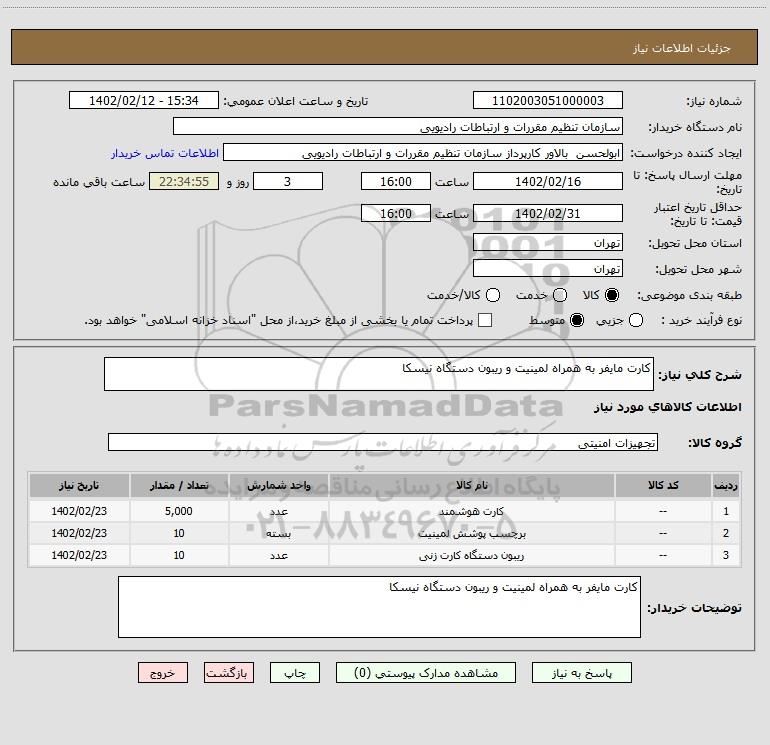This screenshot has width=770, height=745.
Task: Click the پاسخ به نیاز button
Action: pyautogui.click(x=582, y=673)
